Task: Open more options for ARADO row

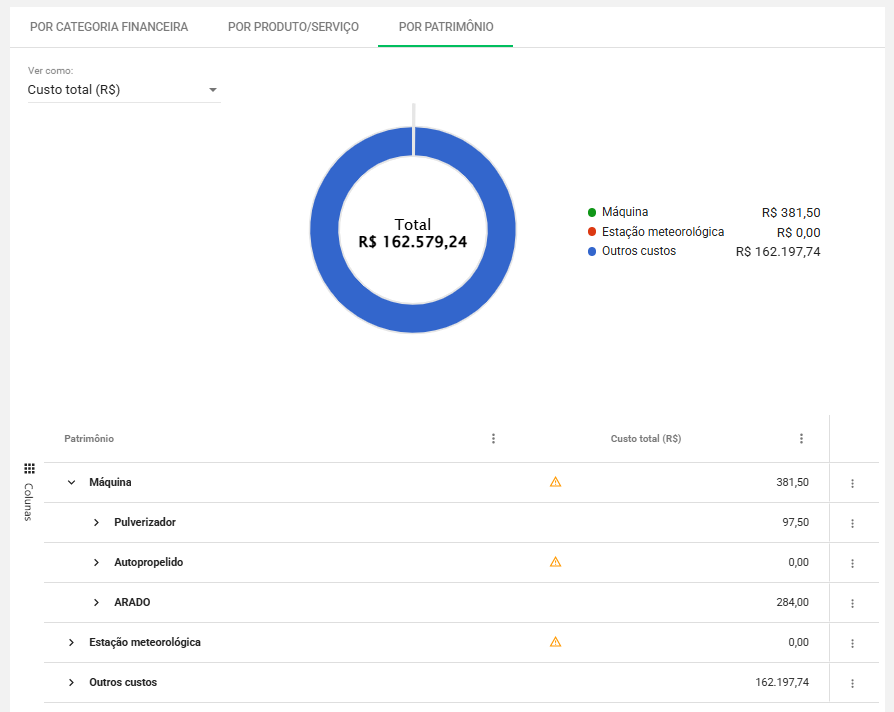Action: click(852, 603)
